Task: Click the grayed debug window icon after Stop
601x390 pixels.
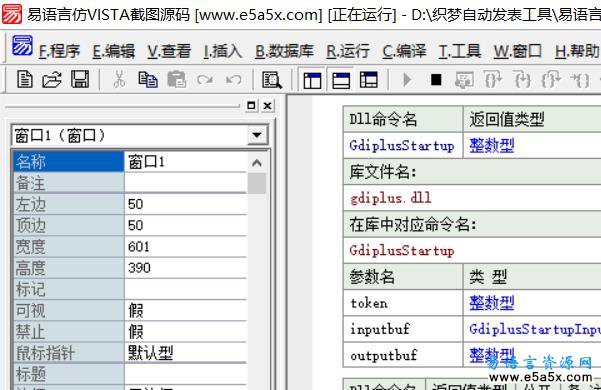Action: (x=464, y=80)
